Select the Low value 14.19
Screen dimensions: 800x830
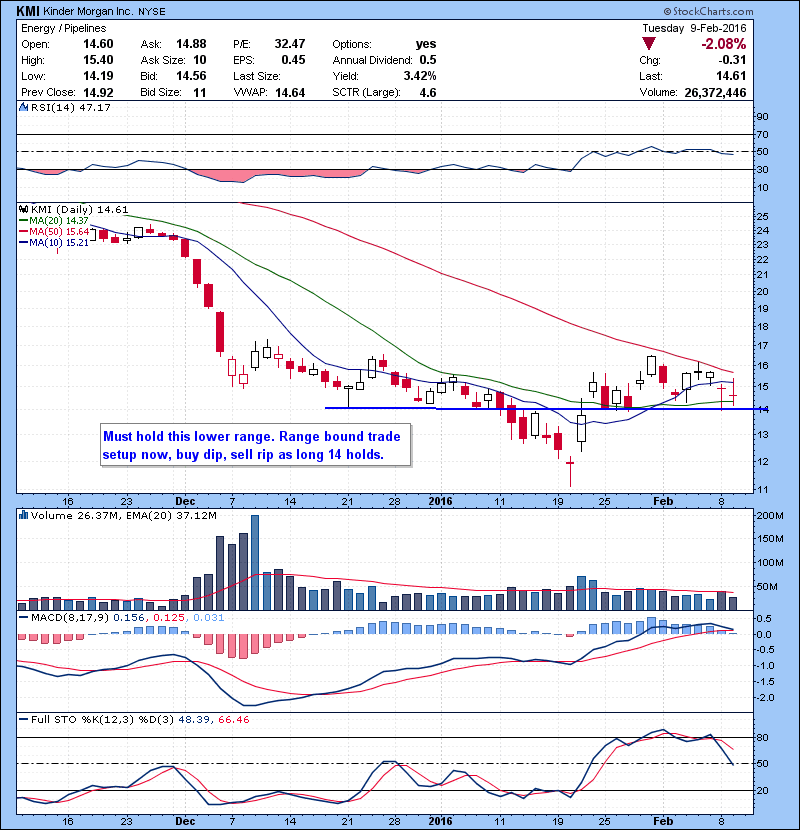(98, 76)
